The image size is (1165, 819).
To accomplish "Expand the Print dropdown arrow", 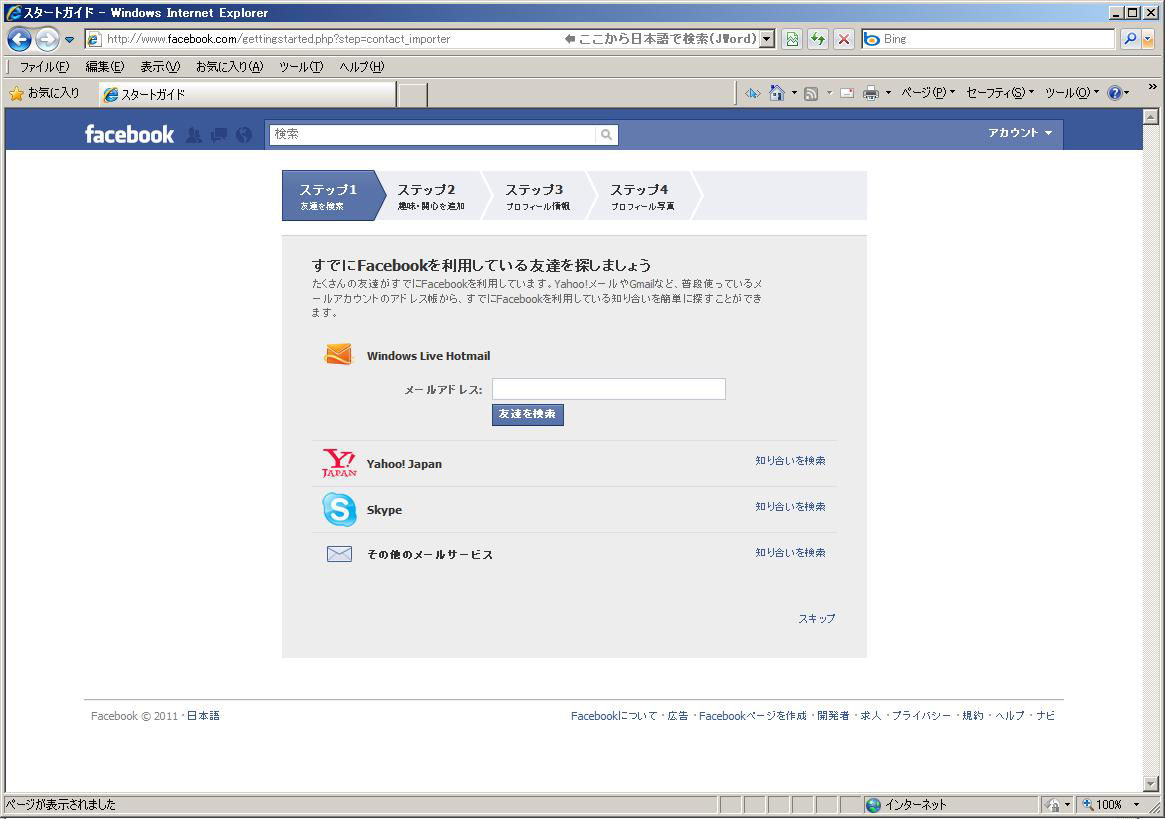I will [888, 93].
